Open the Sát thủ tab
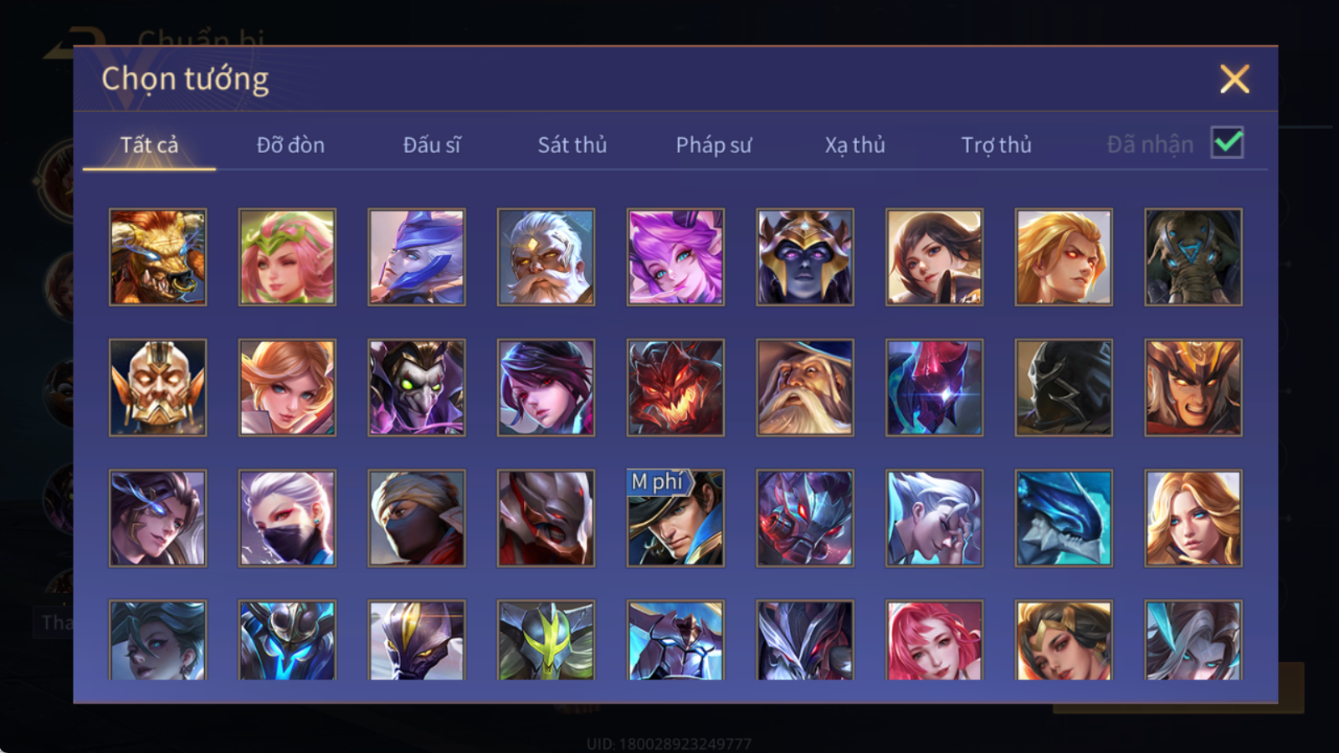Screen dimensions: 1339x753 572,145
